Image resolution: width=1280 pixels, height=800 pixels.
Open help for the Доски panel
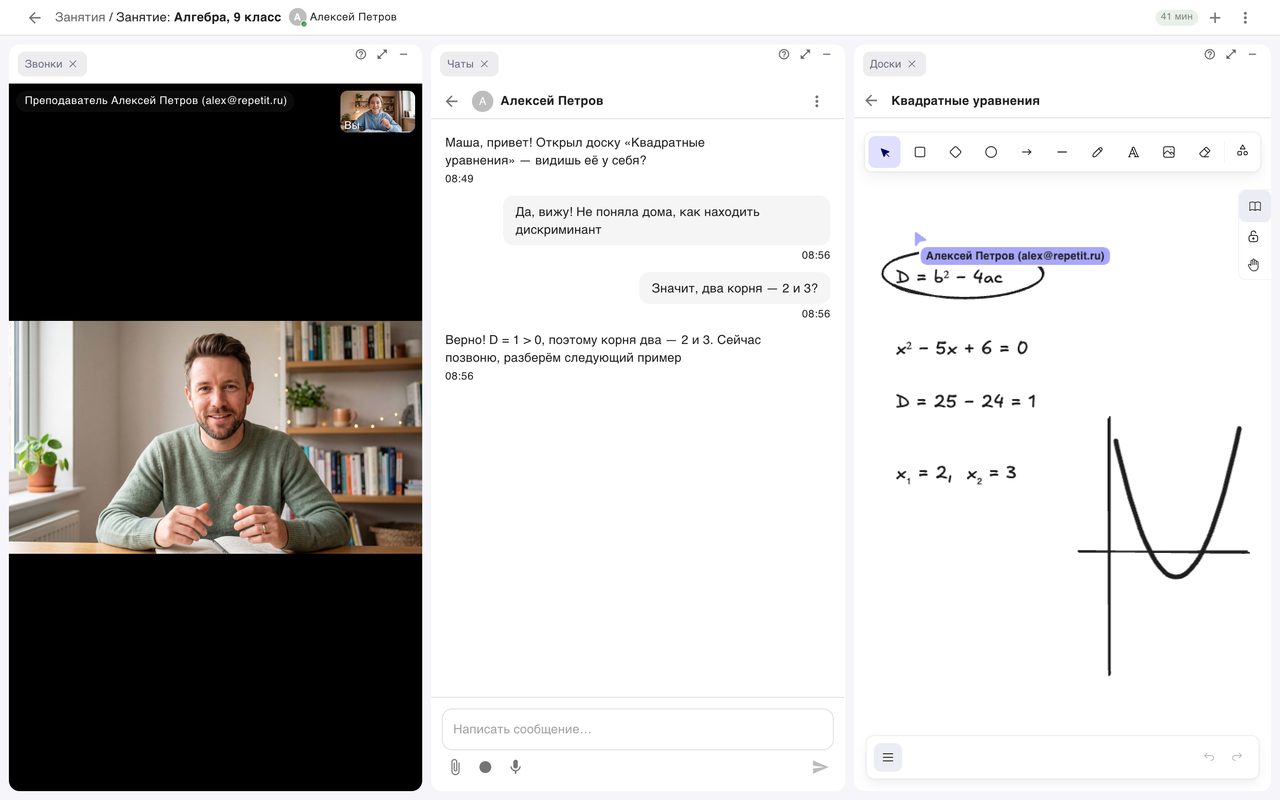pyautogui.click(x=1210, y=54)
